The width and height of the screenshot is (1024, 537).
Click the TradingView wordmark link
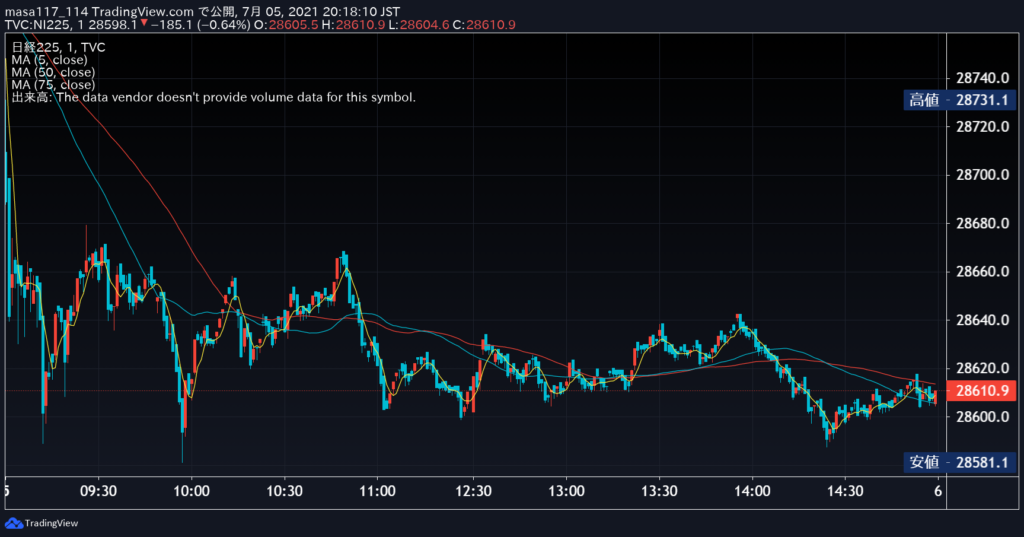51,523
